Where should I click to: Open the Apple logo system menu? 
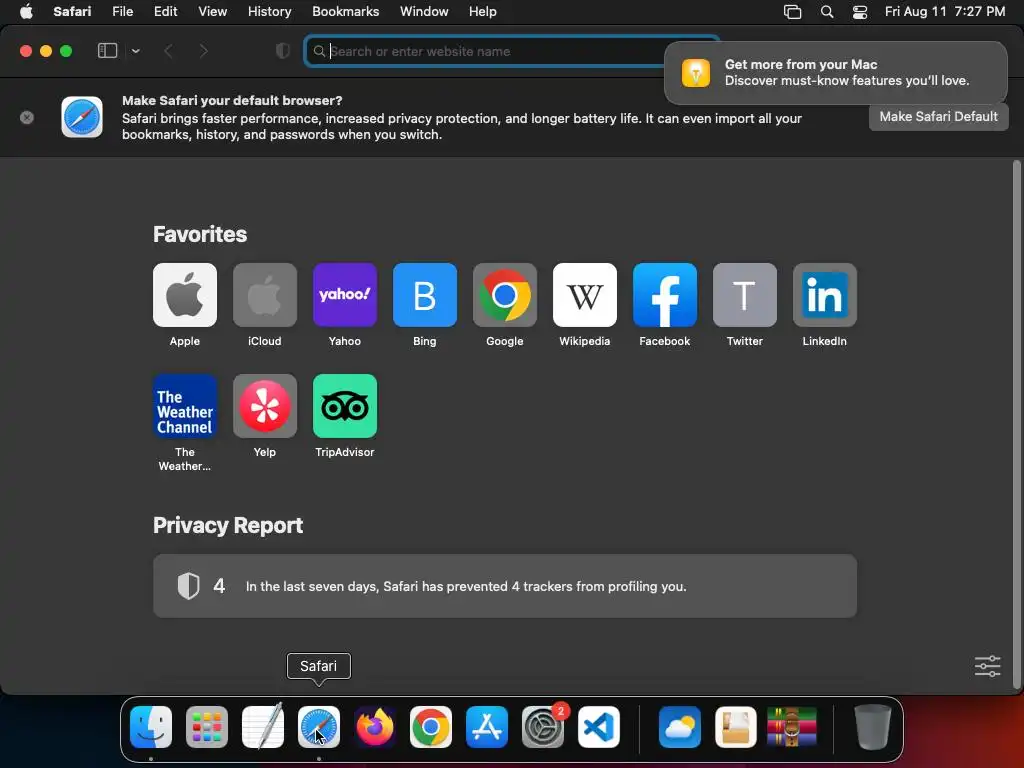pyautogui.click(x=26, y=11)
